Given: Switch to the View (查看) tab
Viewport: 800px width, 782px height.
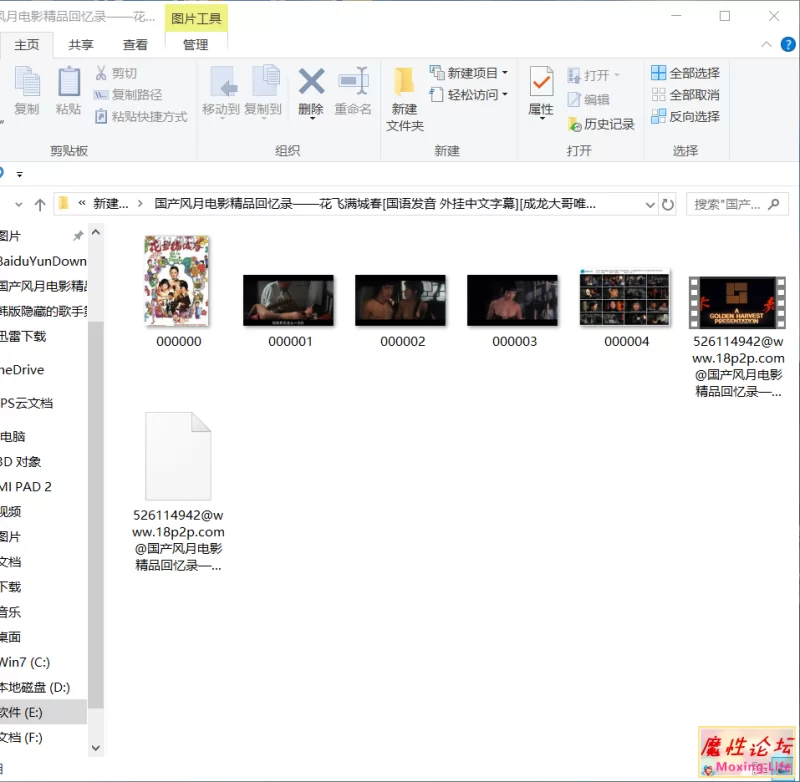Looking at the screenshot, I should tap(135, 45).
